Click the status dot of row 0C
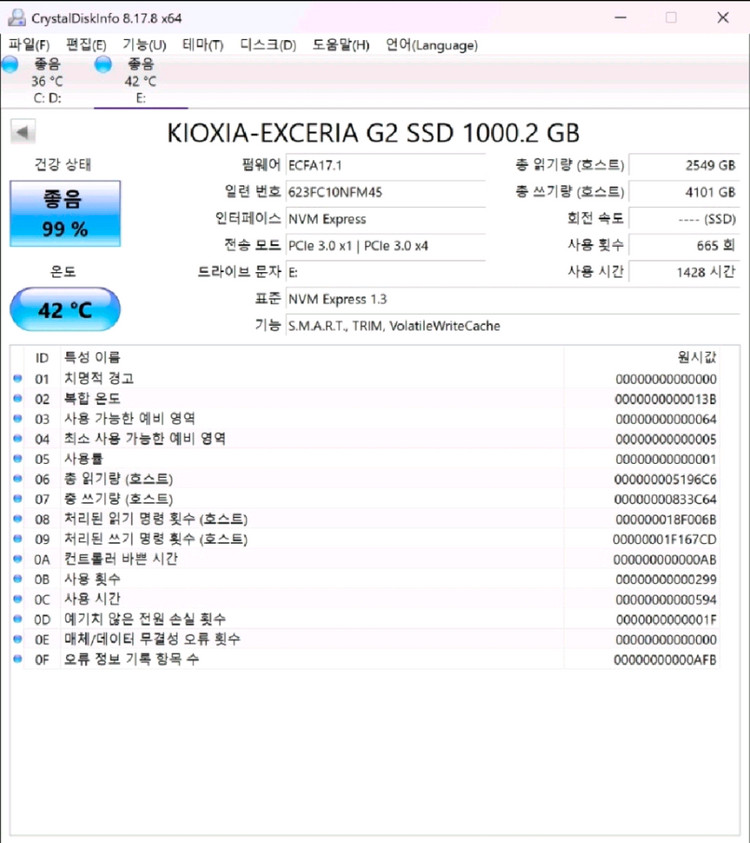Screen dimensions: 750x843 pos(18,599)
